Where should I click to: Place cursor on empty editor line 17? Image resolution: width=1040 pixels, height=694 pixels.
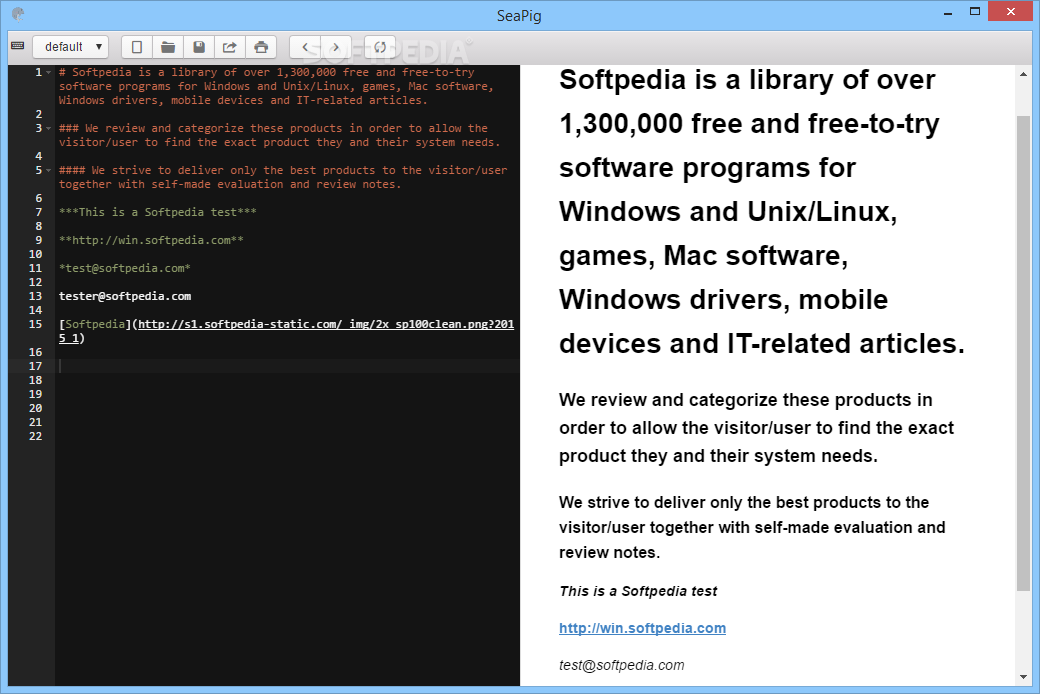(287, 366)
